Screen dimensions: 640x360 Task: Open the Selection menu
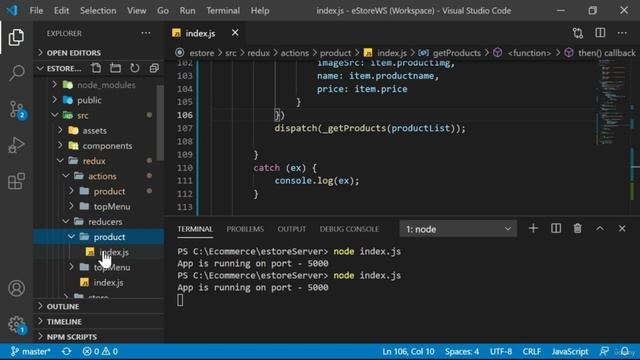coord(98,11)
